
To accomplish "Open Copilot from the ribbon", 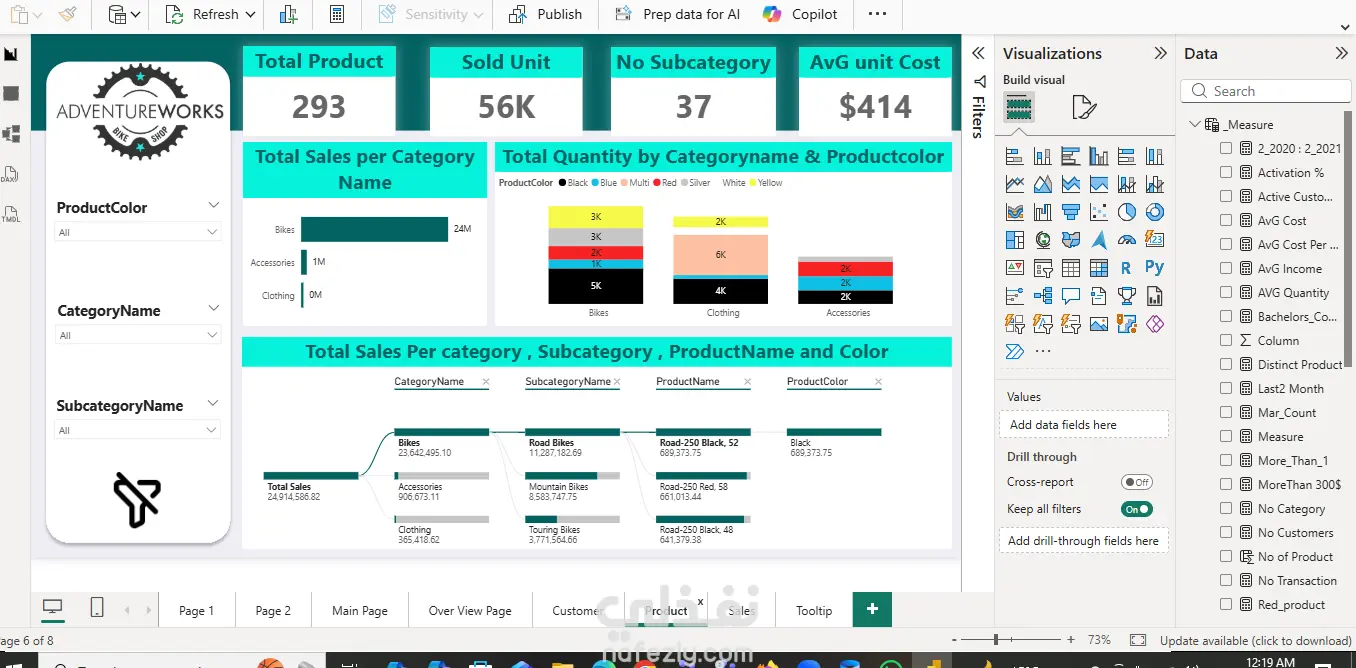I will coord(800,14).
